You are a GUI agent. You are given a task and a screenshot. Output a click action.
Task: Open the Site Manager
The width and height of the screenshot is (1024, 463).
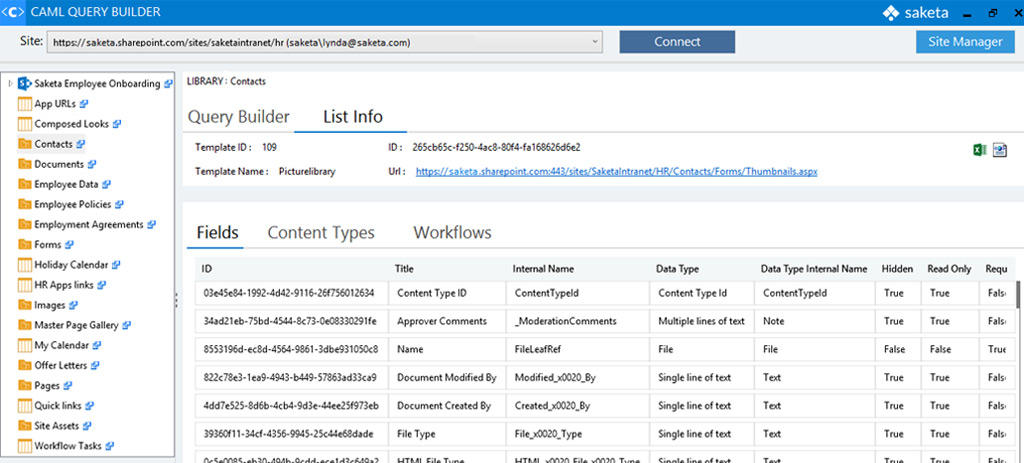click(964, 42)
